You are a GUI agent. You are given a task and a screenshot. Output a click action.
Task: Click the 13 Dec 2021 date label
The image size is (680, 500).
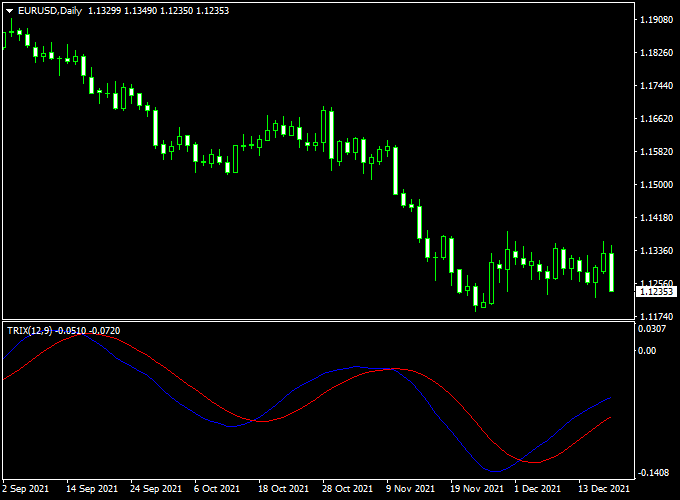(x=604, y=489)
